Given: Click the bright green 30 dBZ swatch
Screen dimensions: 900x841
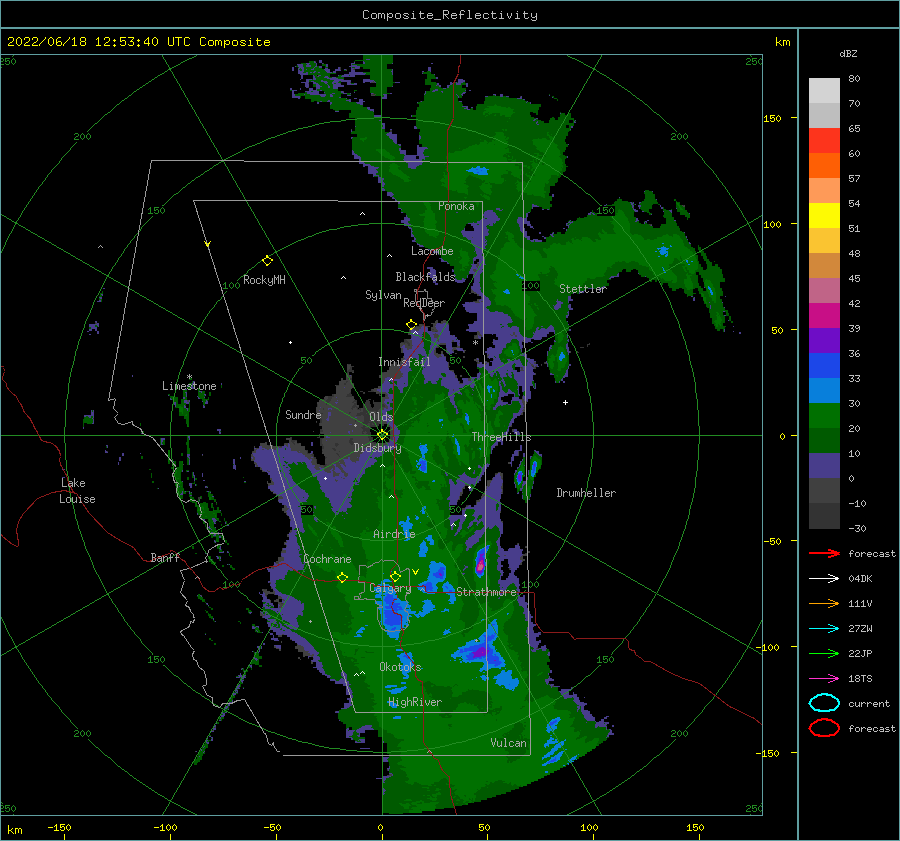Looking at the screenshot, I should [x=824, y=416].
